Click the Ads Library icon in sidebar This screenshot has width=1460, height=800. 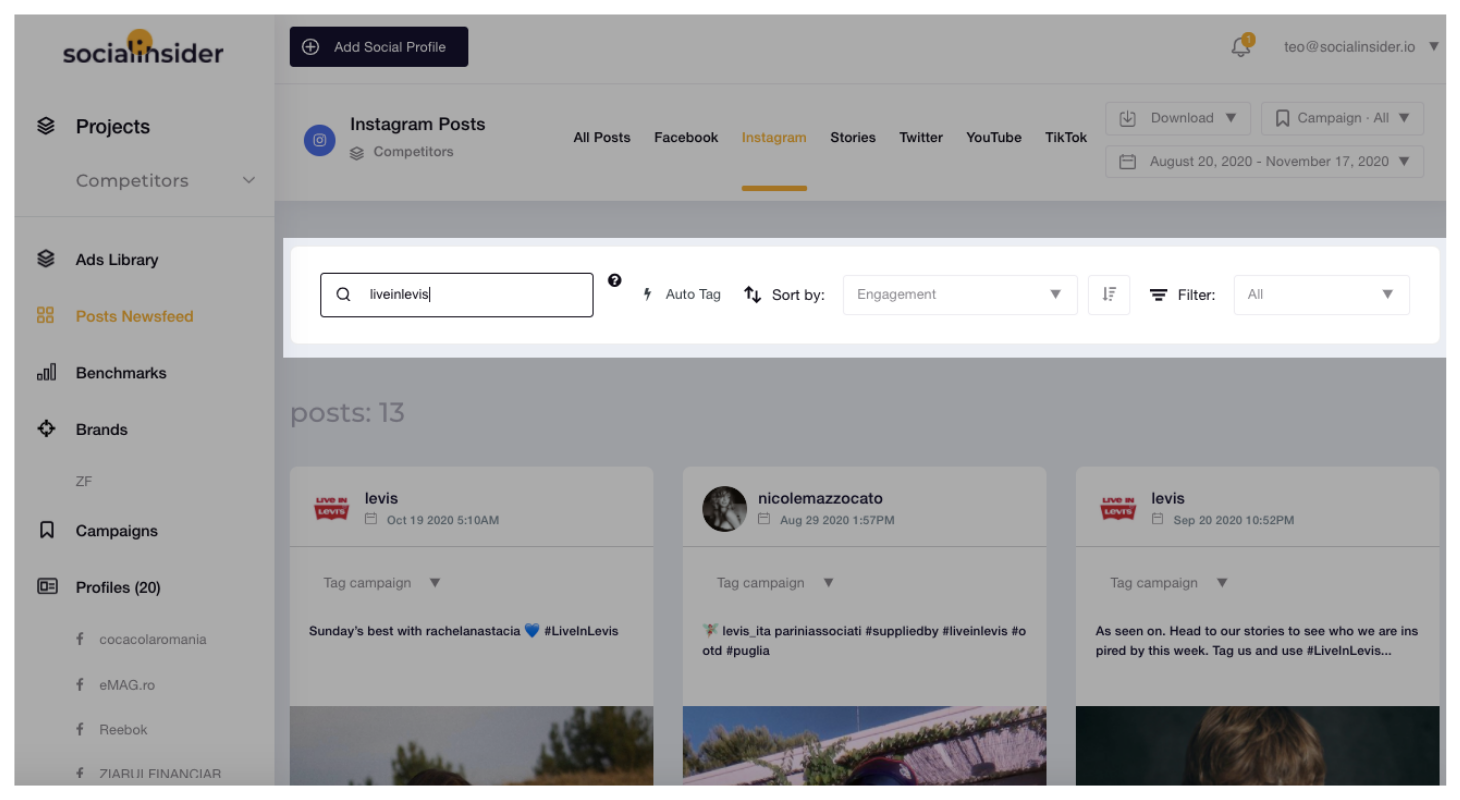(46, 259)
